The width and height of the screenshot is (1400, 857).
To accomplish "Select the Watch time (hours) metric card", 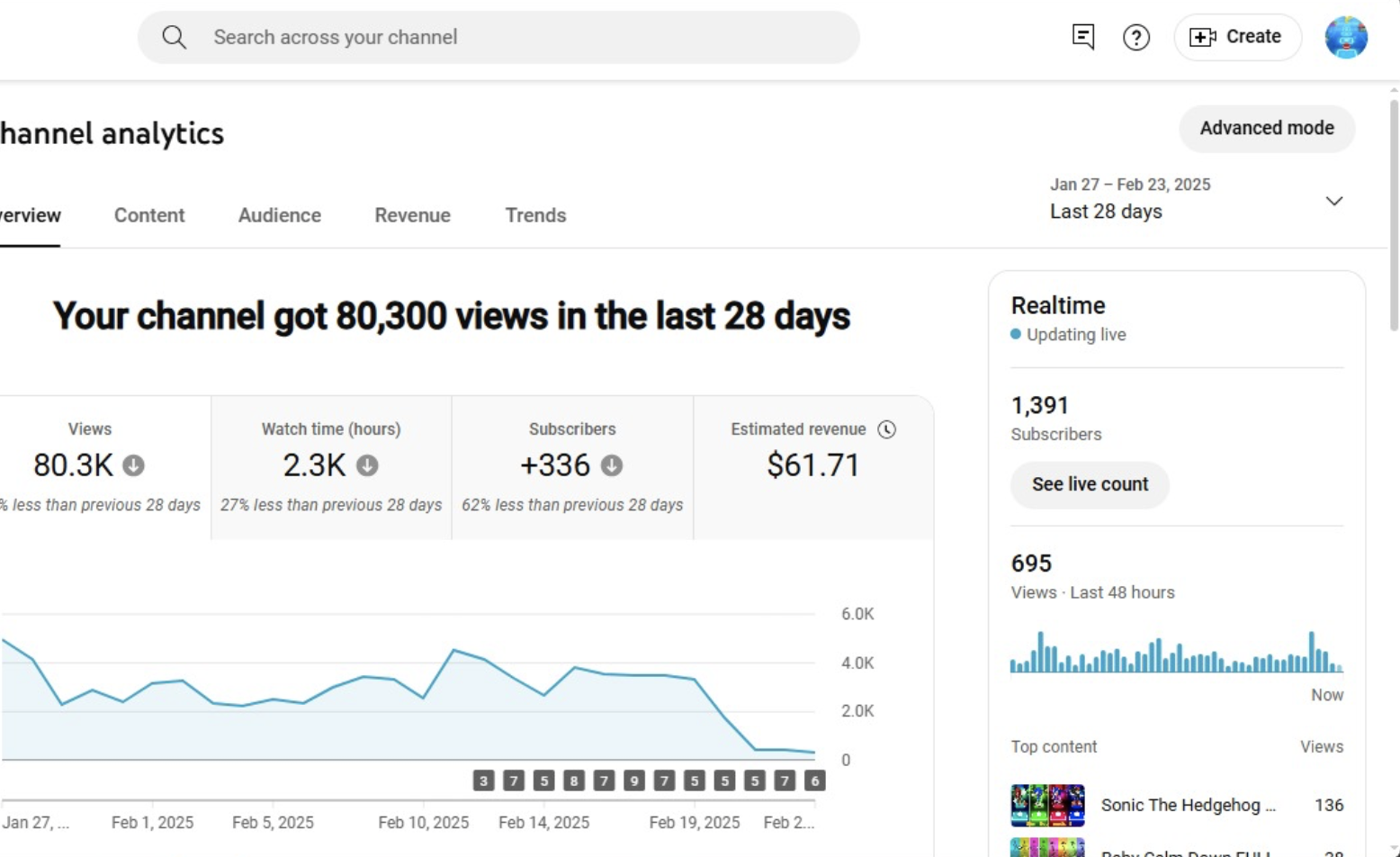I will pyautogui.click(x=331, y=467).
